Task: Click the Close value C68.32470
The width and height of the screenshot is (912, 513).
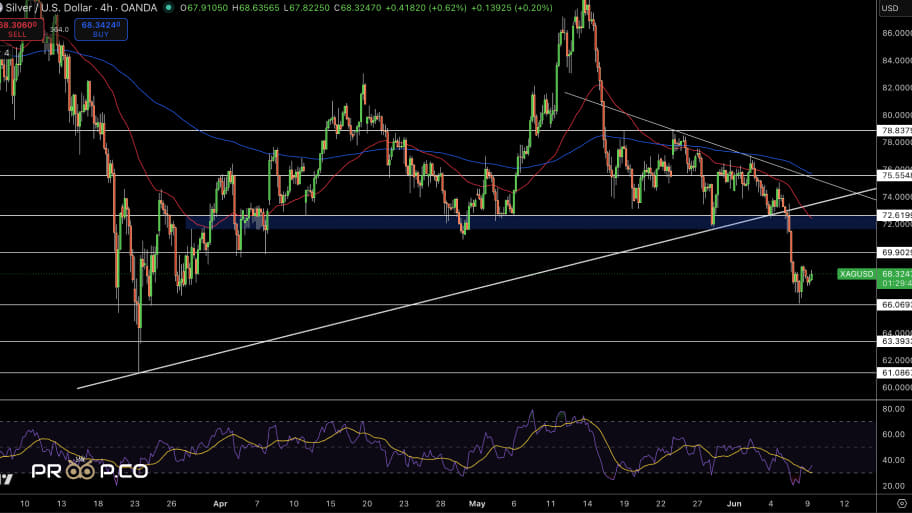Action: coord(358,8)
